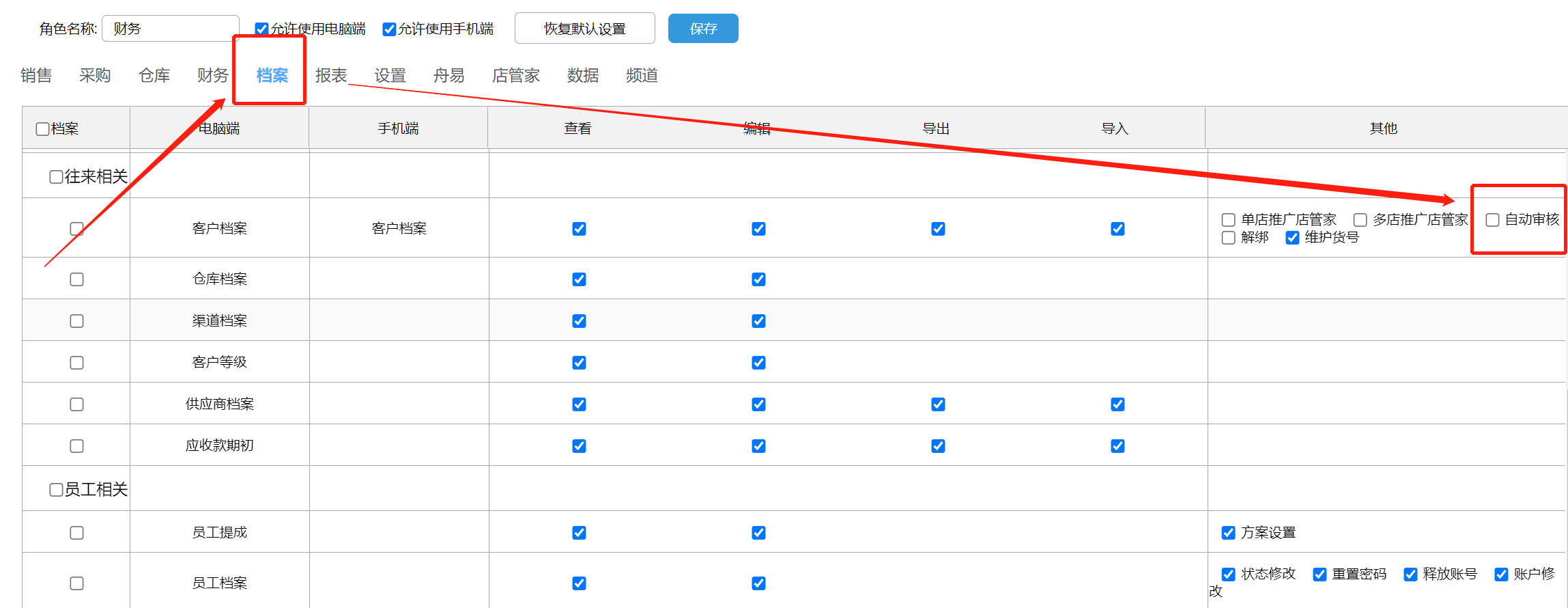Uncheck 重置密码 for 员工档案
The width and height of the screenshot is (1568, 608).
coord(1319,575)
